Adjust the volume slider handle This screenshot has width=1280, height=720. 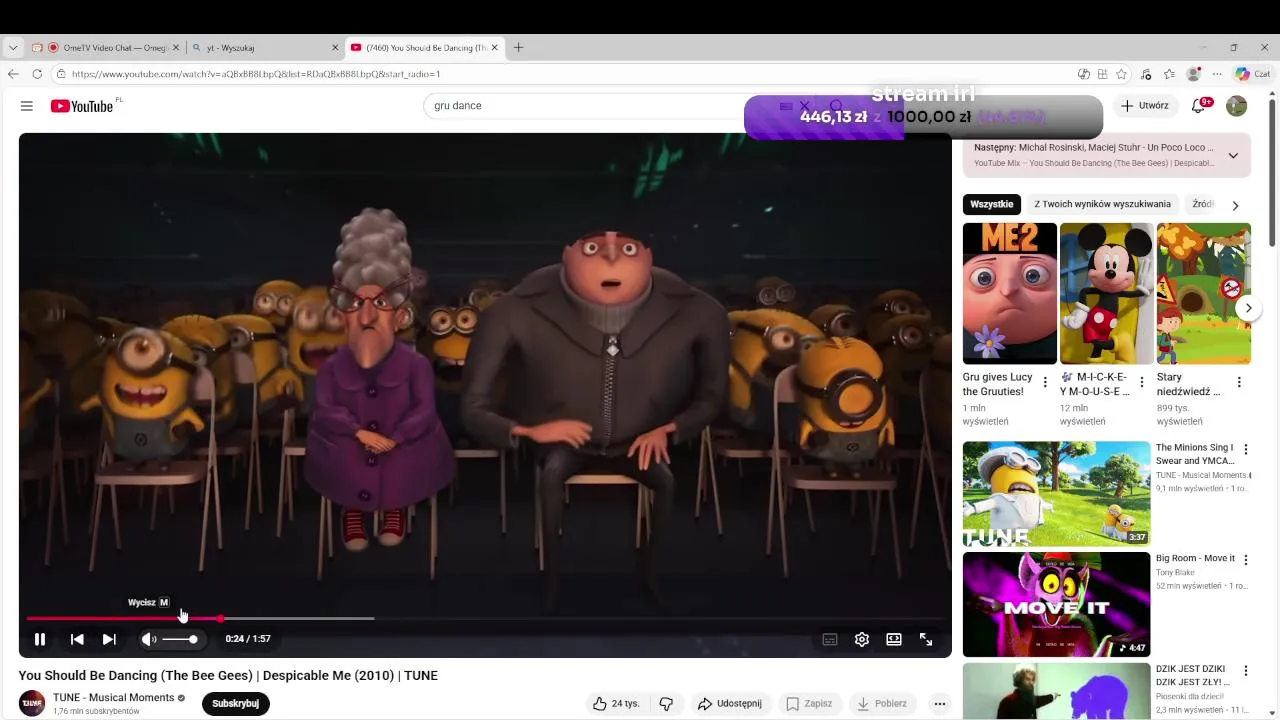193,639
